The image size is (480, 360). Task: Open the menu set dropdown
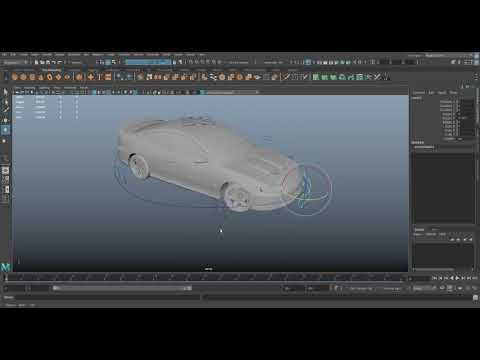[15, 62]
